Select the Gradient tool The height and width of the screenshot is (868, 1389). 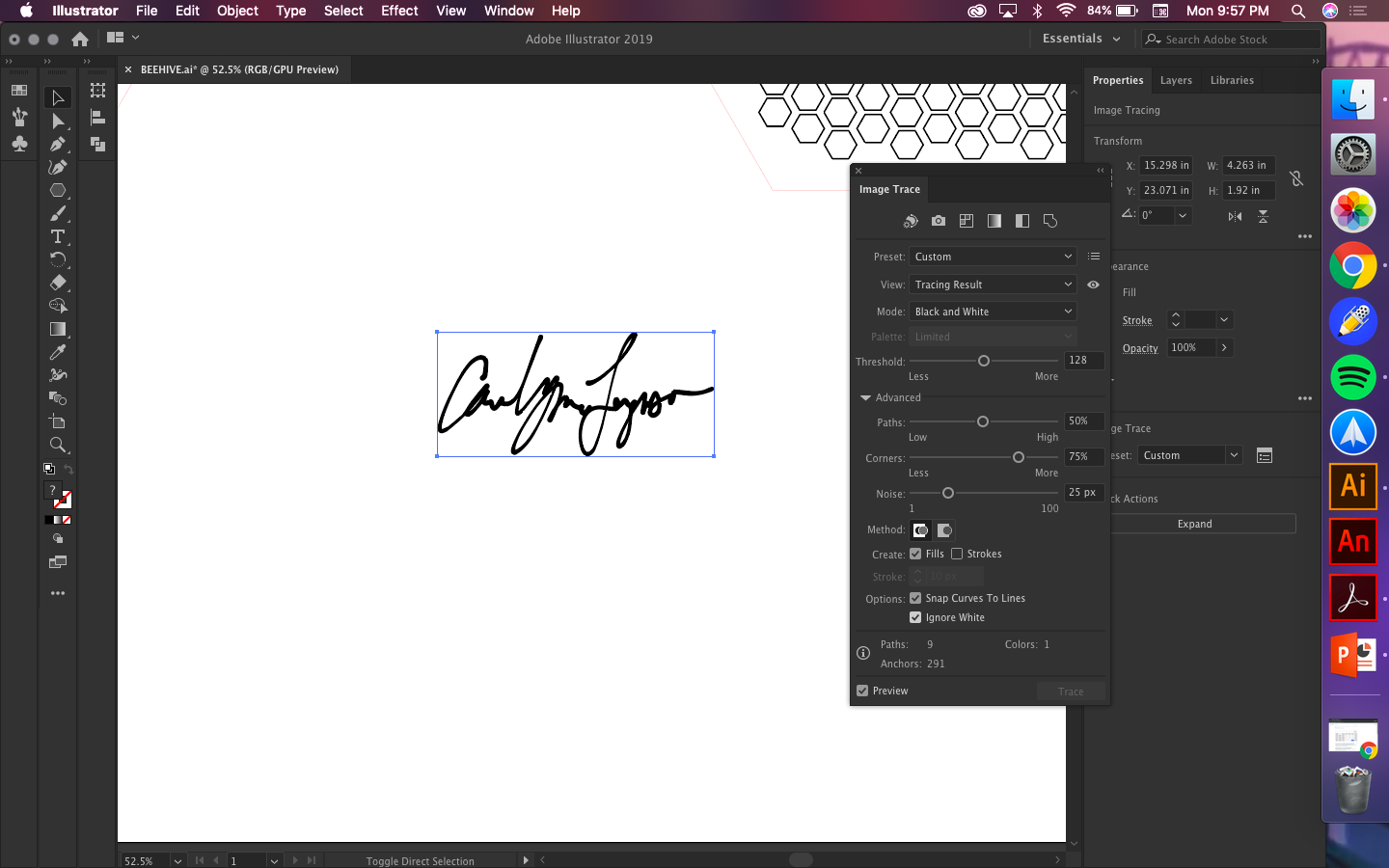(x=58, y=329)
